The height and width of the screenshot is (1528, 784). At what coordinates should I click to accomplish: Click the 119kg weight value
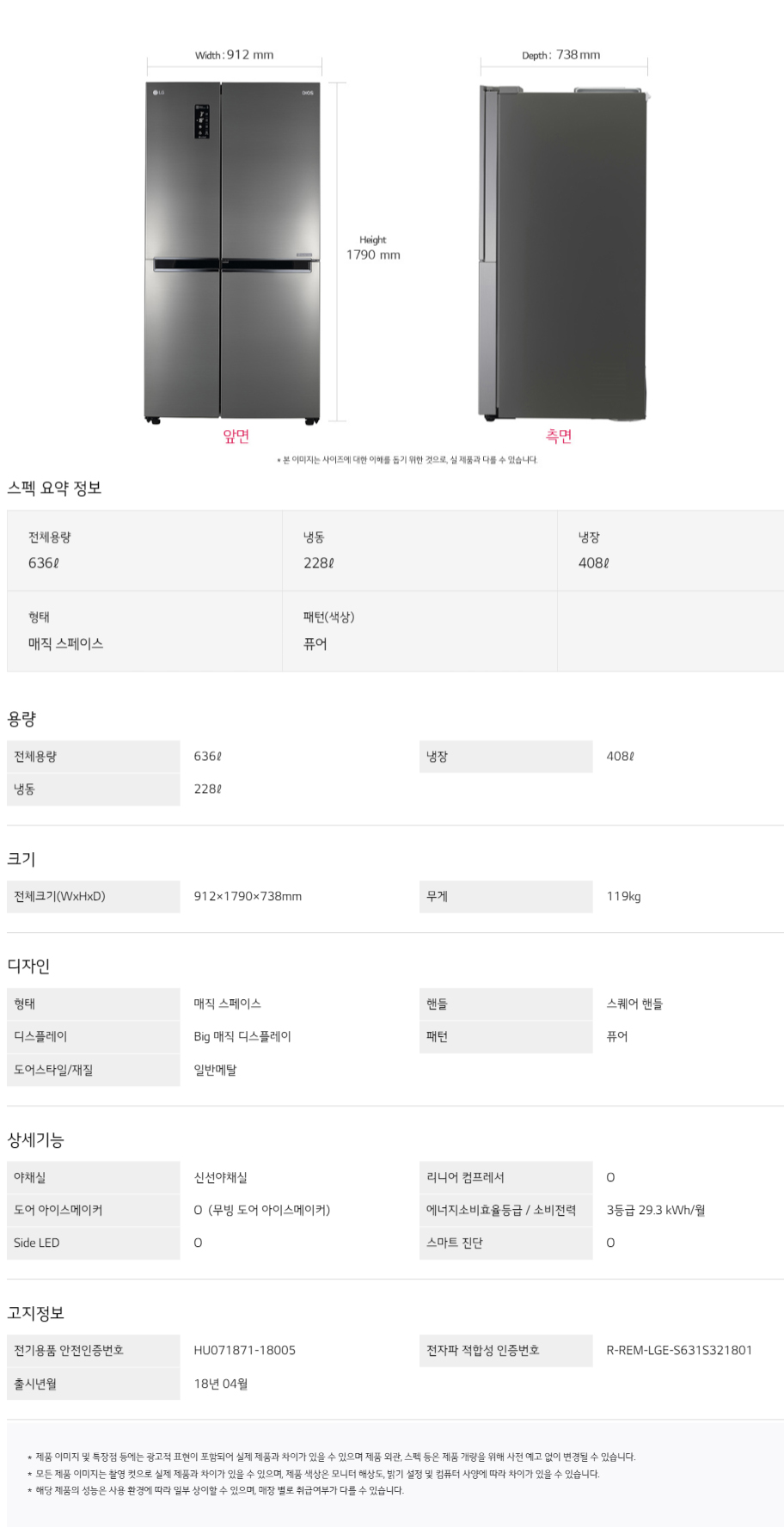pyautogui.click(x=623, y=896)
